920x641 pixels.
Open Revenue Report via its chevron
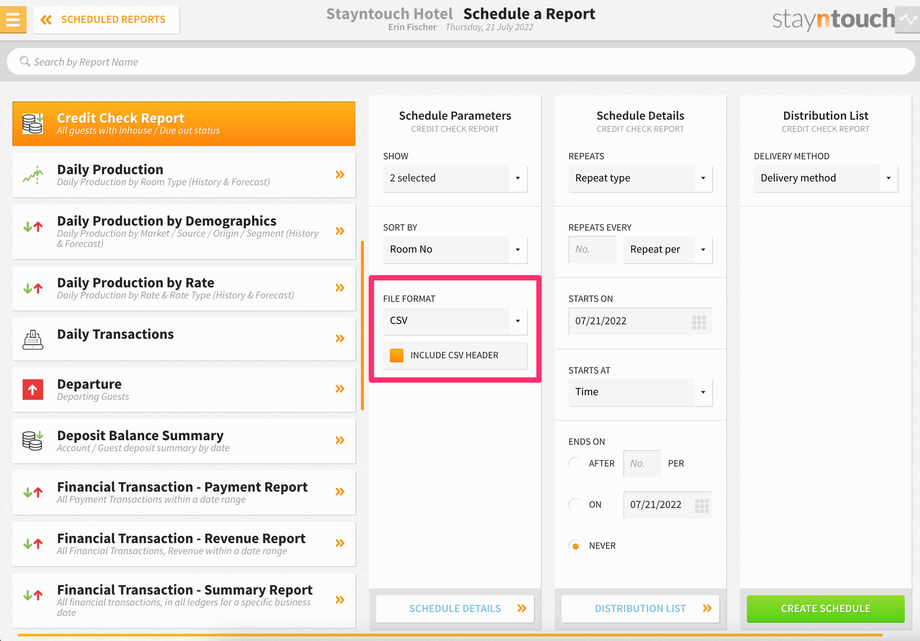tap(340, 543)
